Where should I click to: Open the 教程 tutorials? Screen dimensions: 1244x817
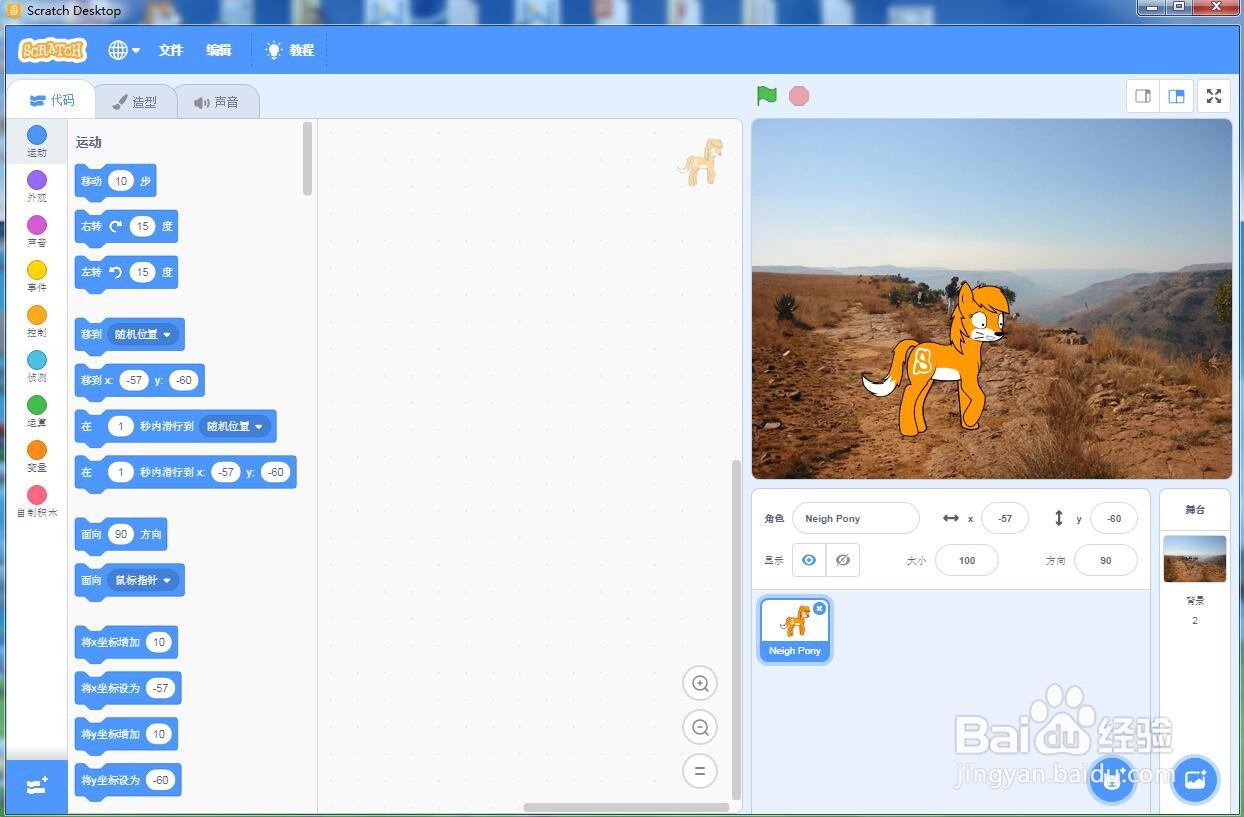[290, 50]
